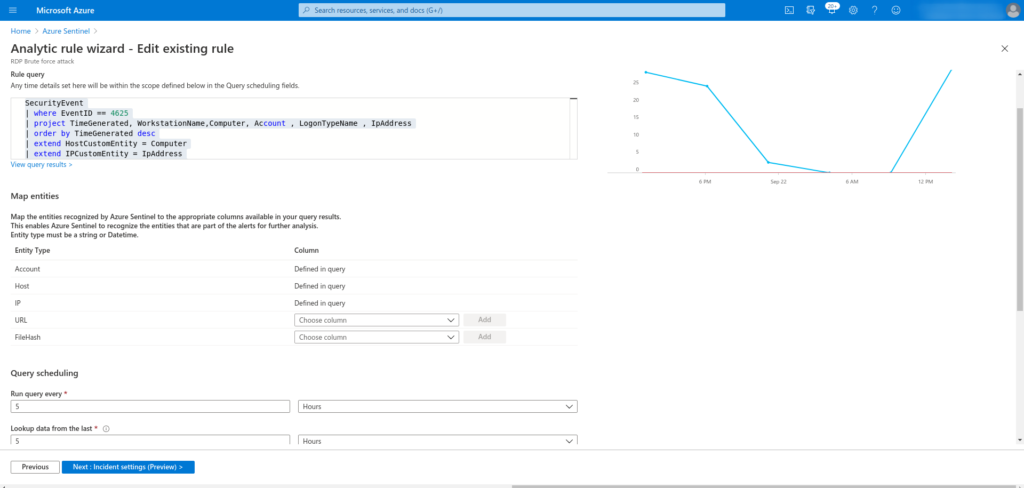1024x488 pixels.
Task: Click the Entity Type column header
Action: click(33, 250)
